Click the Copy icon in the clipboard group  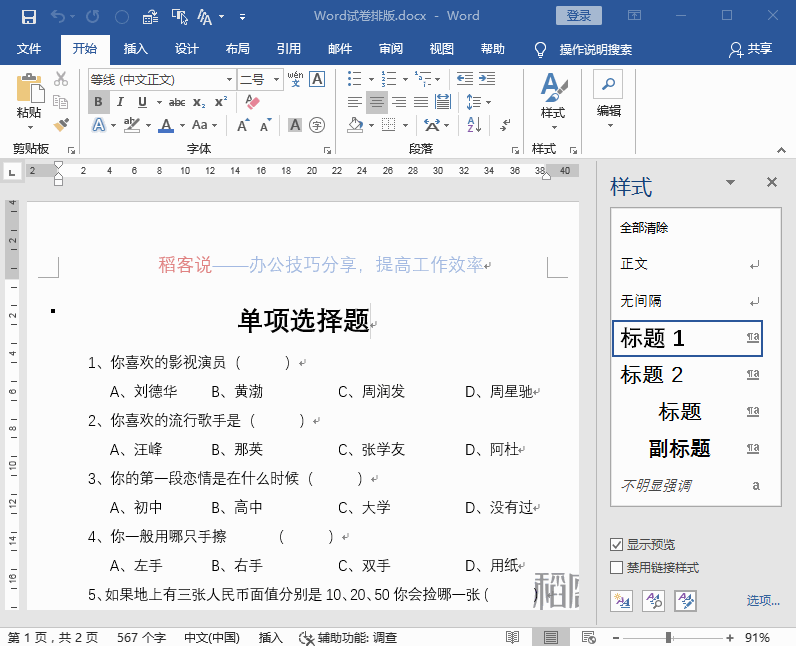(x=60, y=101)
